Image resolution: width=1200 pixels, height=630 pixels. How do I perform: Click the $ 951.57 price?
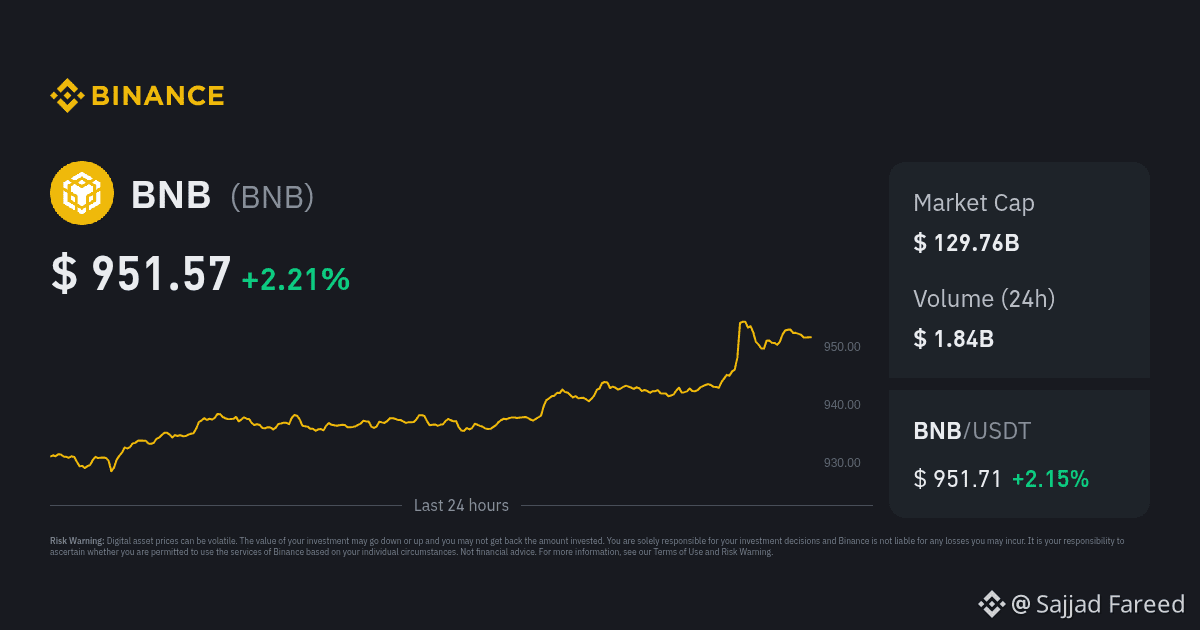click(141, 275)
